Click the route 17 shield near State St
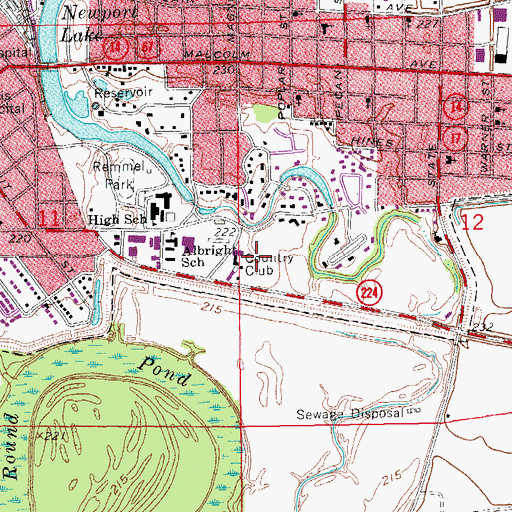 pos(456,138)
